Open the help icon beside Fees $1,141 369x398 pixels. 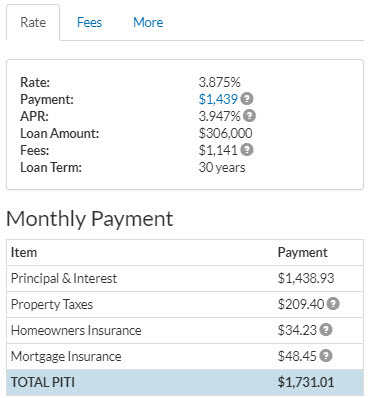pyautogui.click(x=247, y=150)
